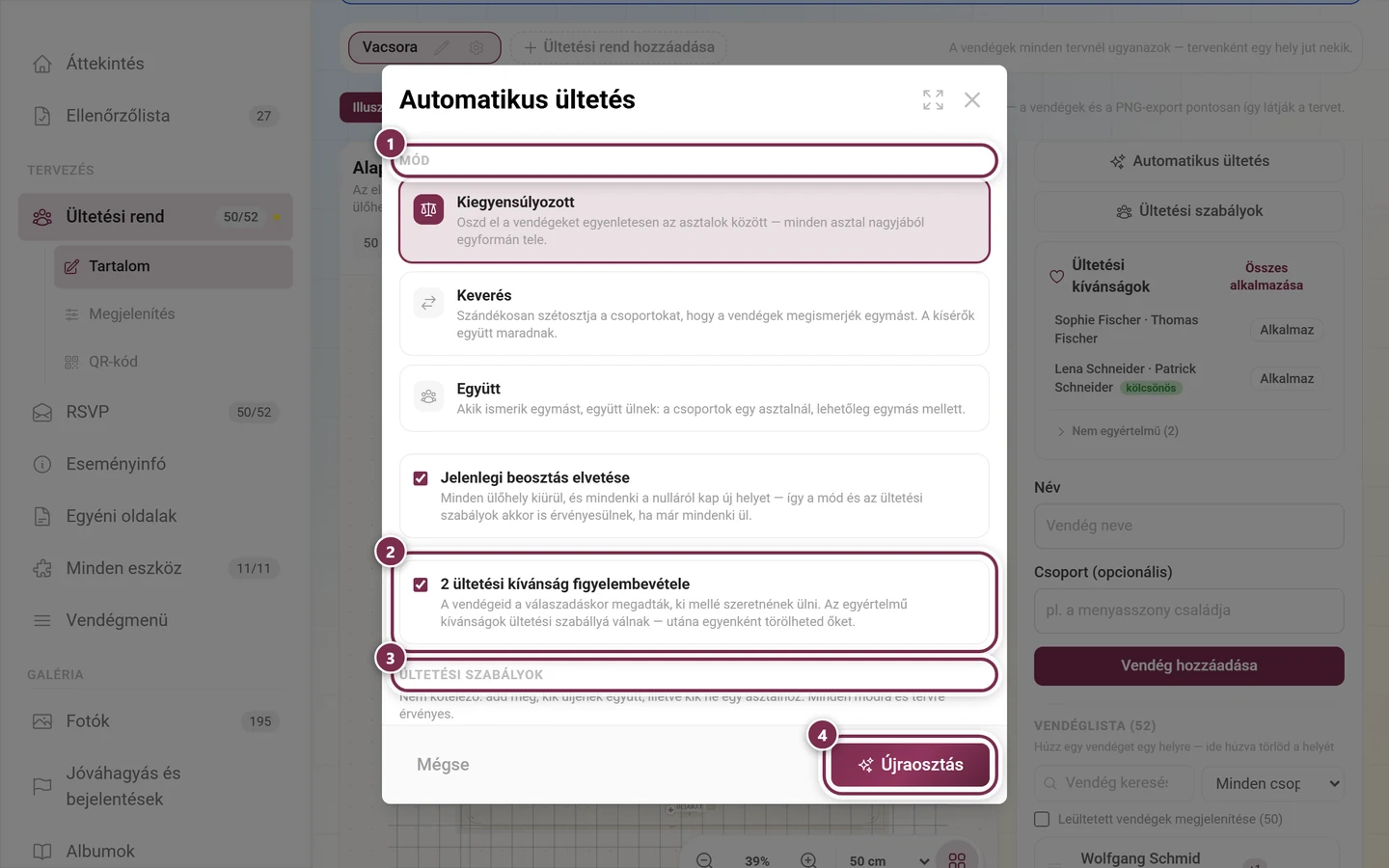The height and width of the screenshot is (868, 1389).
Task: Click the RSVP envelope icon
Action: [x=42, y=413]
